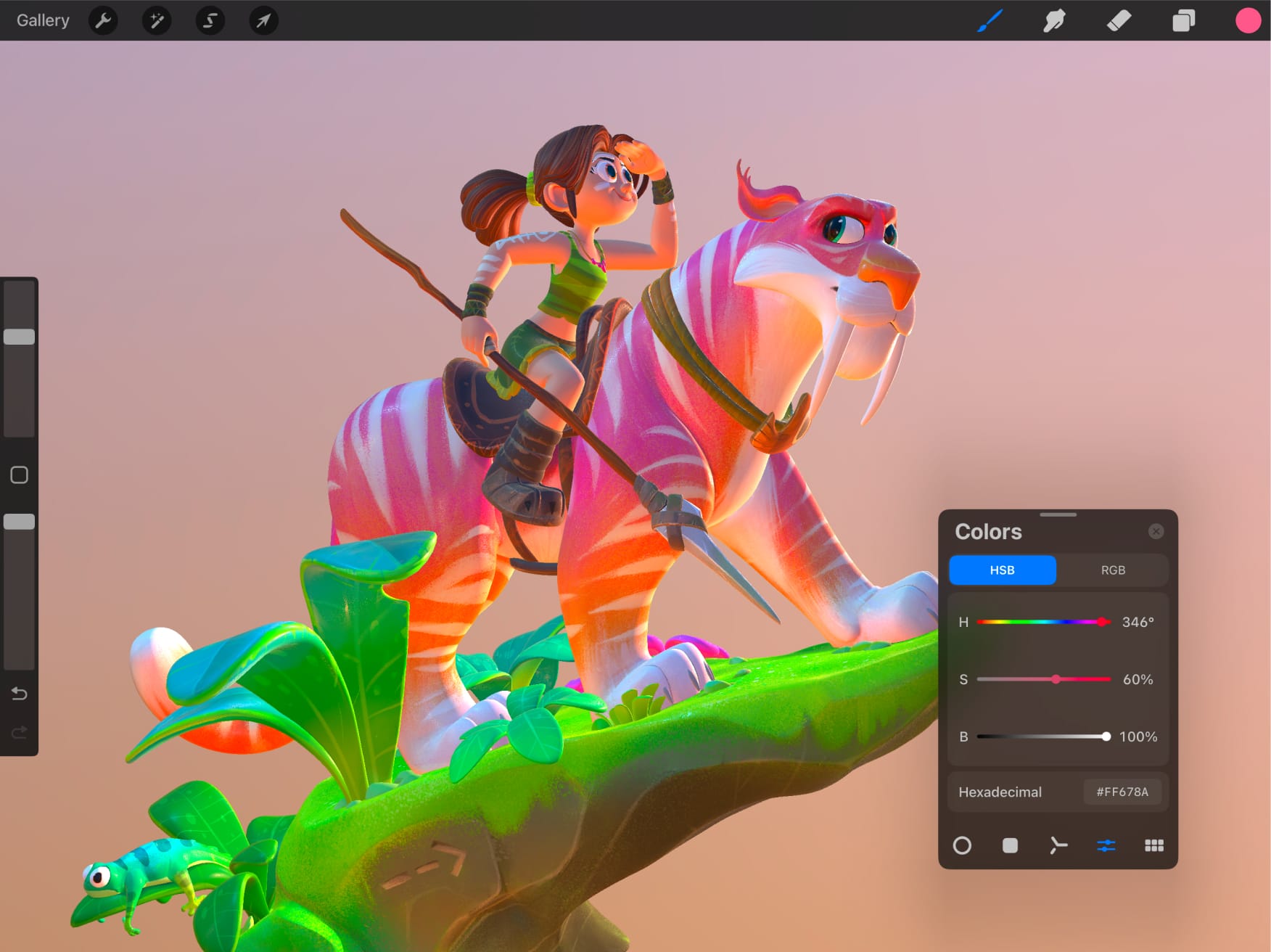The image size is (1271, 952).
Task: Switch to the HSB tab
Action: [x=1003, y=570]
